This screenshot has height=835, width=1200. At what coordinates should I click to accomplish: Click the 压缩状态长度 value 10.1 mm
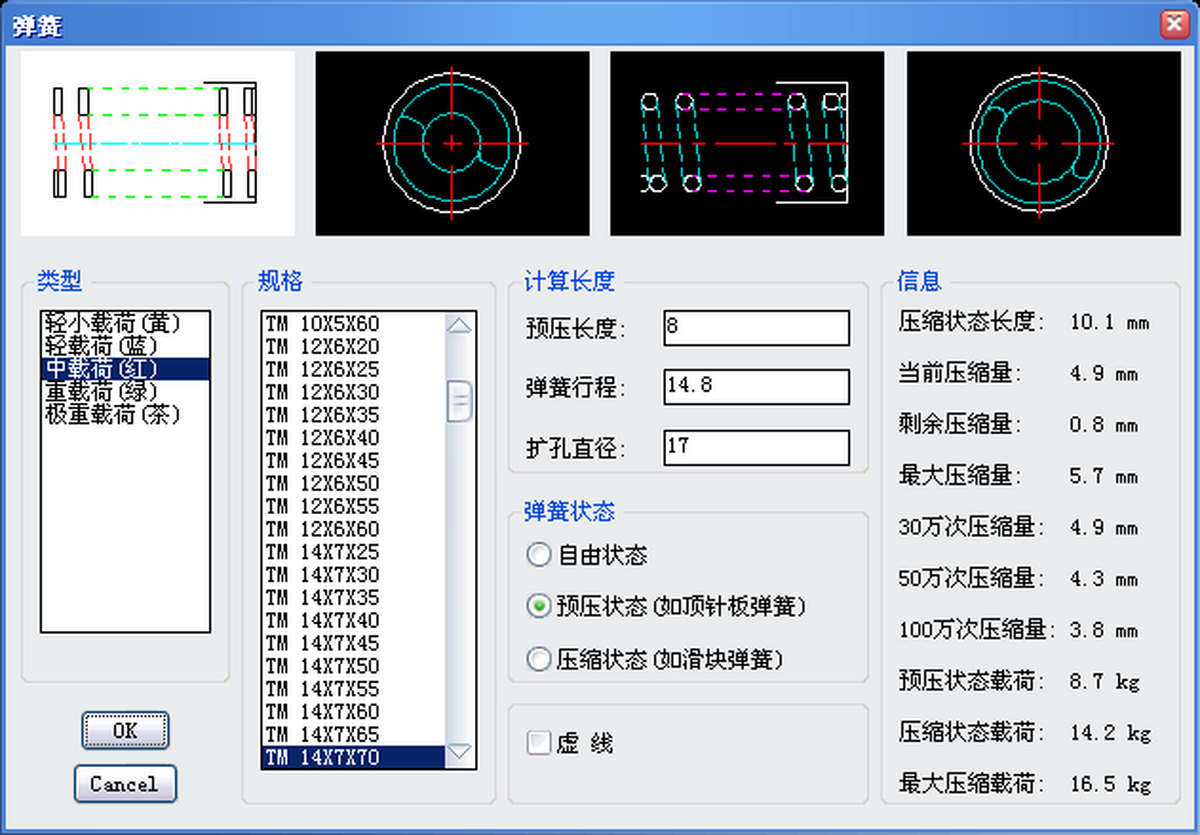coord(1109,322)
